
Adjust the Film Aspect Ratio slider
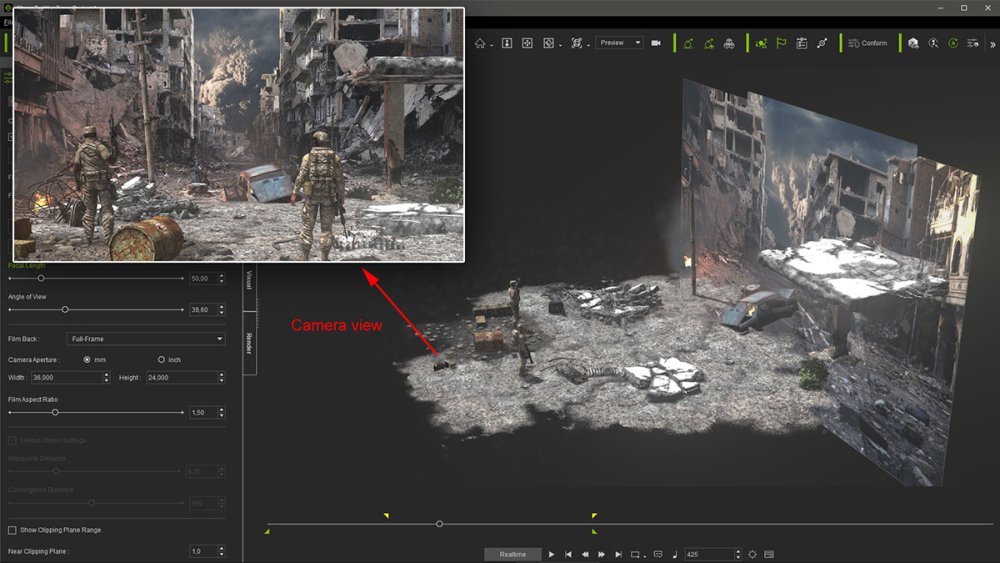pyautogui.click(x=55, y=413)
